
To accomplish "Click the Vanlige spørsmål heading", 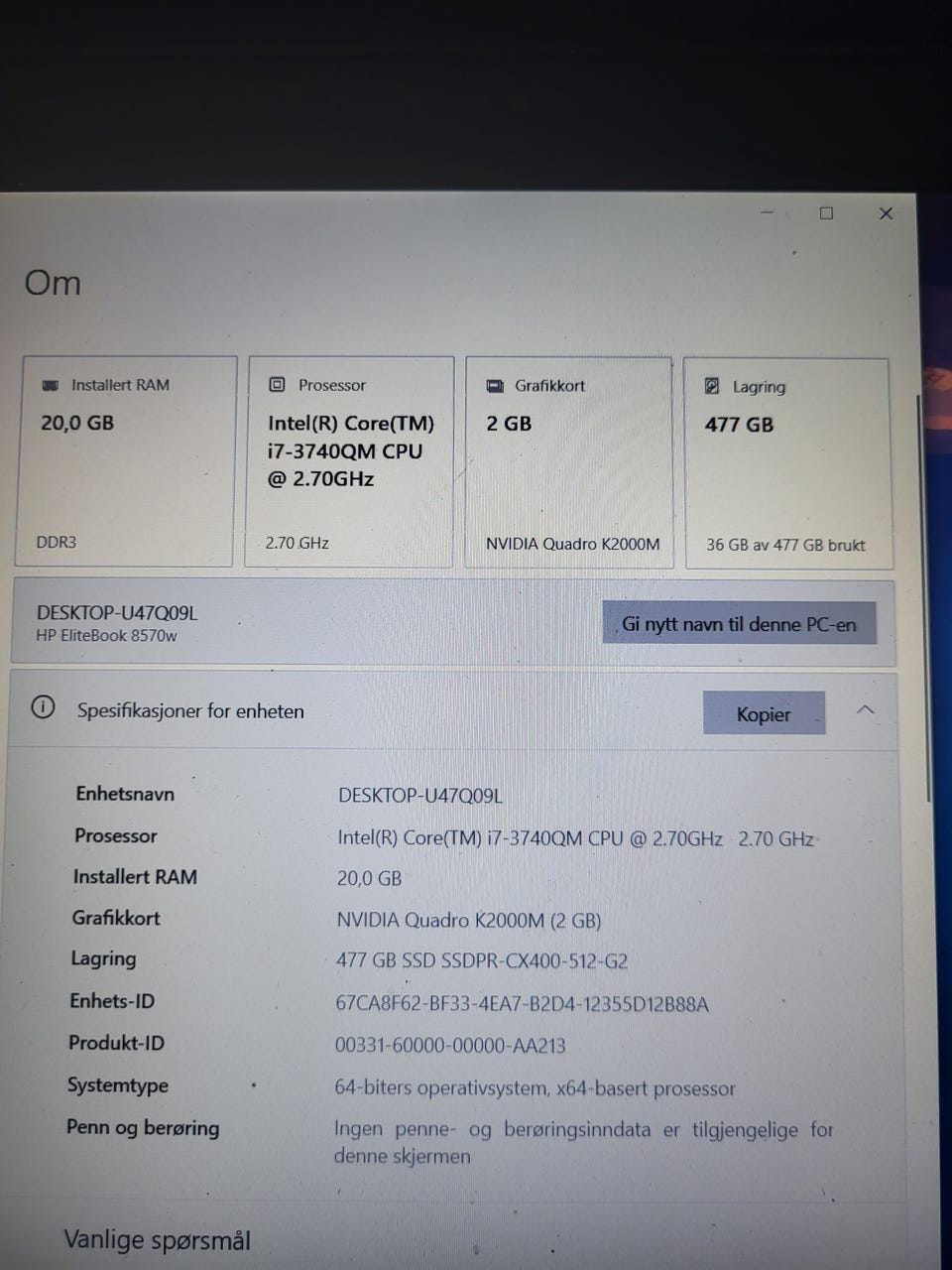I will 157,1240.
